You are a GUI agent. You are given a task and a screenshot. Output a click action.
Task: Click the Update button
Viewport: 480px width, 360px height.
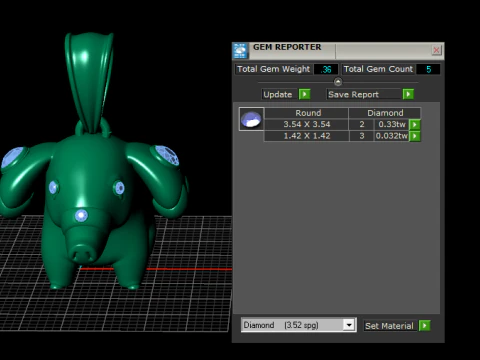coord(278,95)
